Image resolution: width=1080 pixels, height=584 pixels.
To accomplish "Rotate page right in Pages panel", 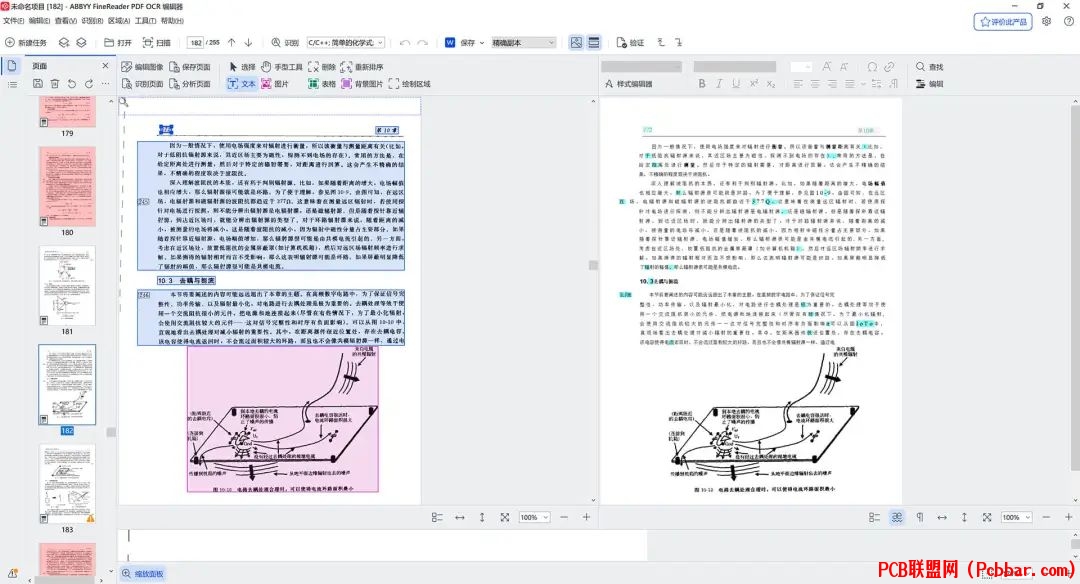I will coord(89,84).
